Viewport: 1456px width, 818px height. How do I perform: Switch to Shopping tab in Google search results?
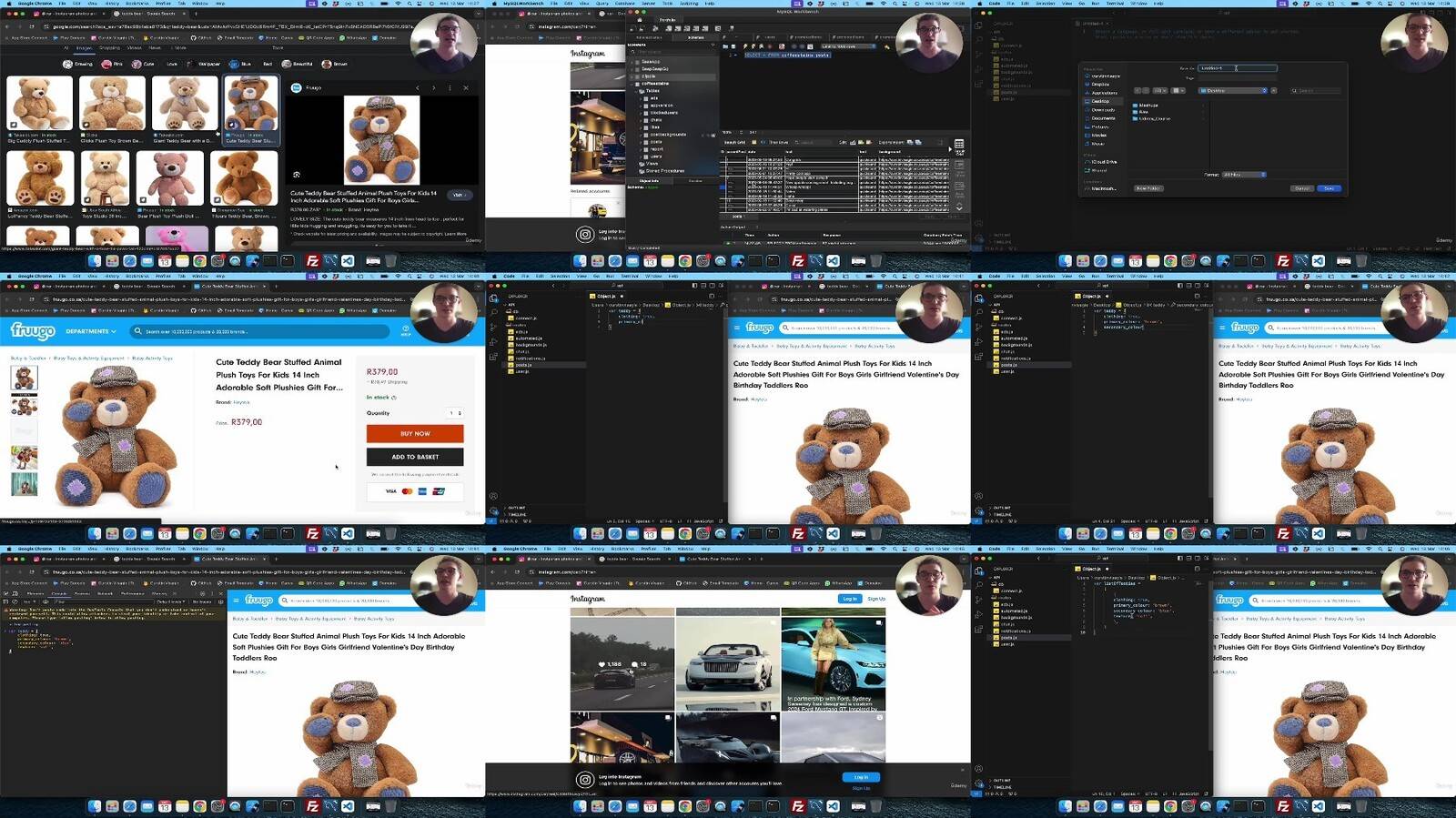coord(109,48)
